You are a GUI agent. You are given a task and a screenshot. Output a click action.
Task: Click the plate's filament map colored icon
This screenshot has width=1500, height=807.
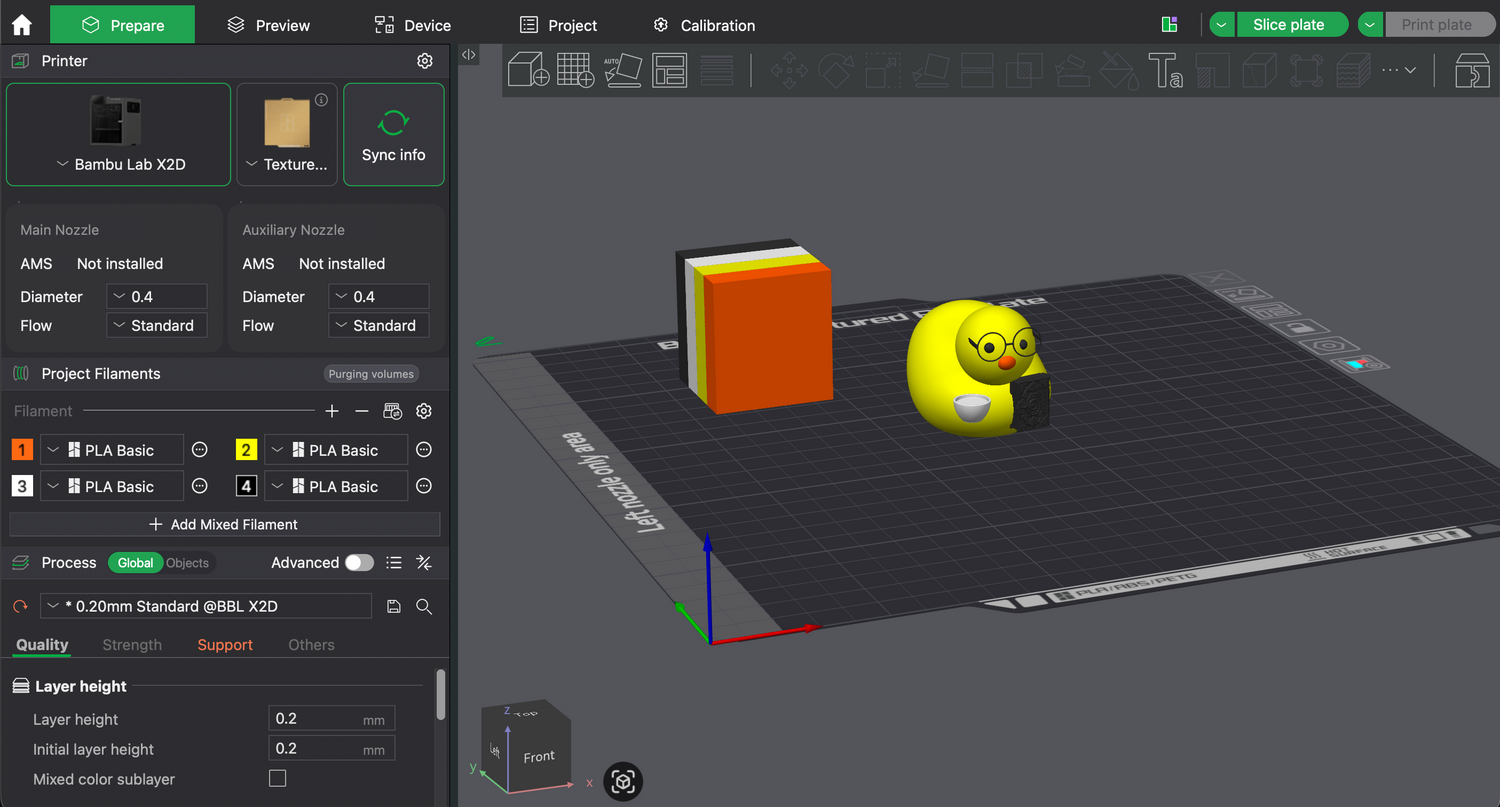coord(1361,364)
